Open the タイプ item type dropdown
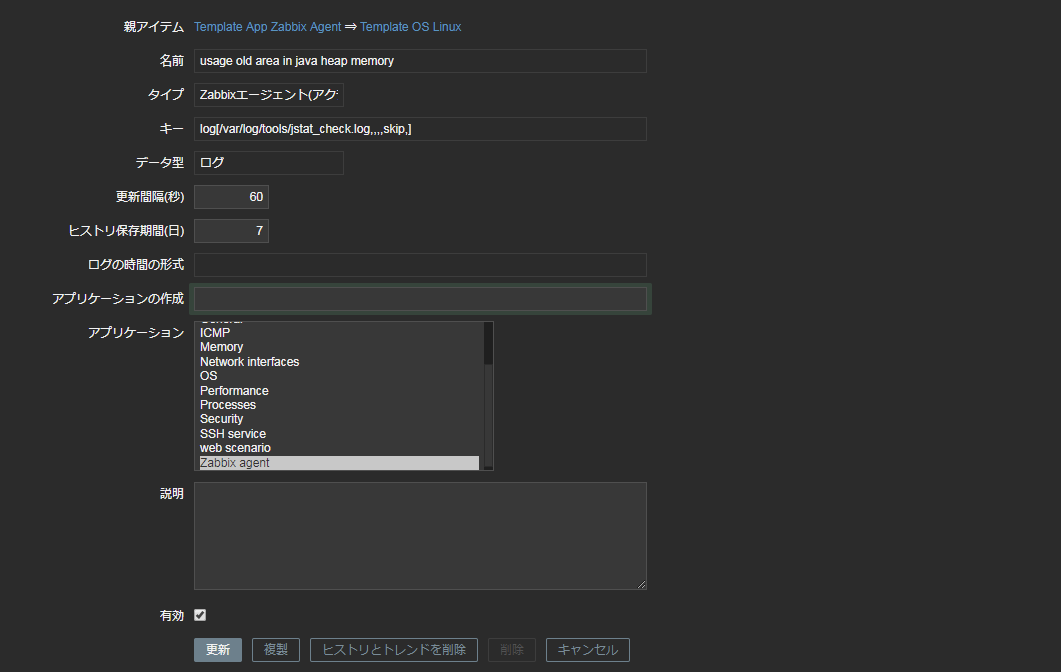This screenshot has height=672, width=1061. 268,94
